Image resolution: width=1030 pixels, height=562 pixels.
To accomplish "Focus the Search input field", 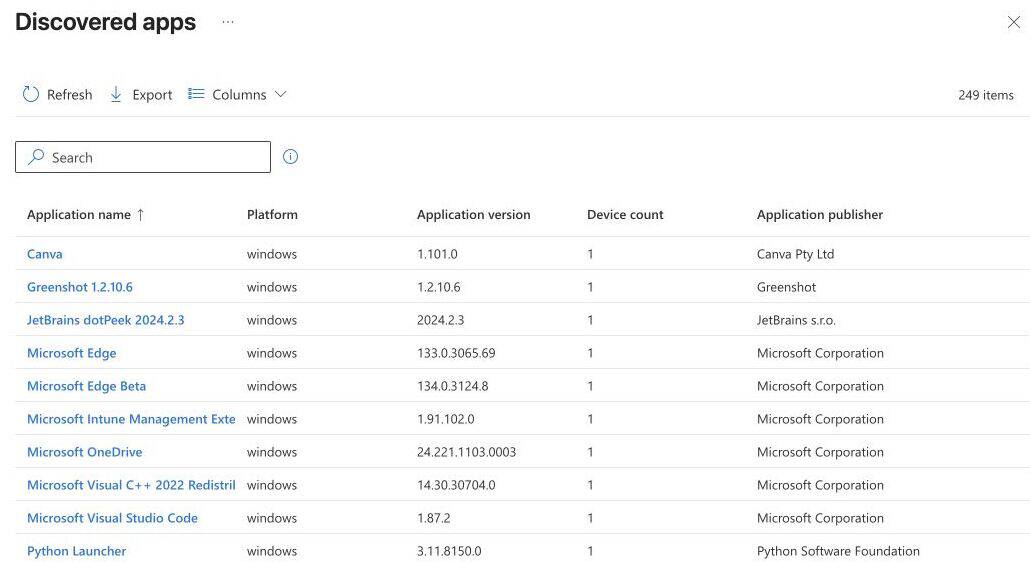I will coord(143,157).
